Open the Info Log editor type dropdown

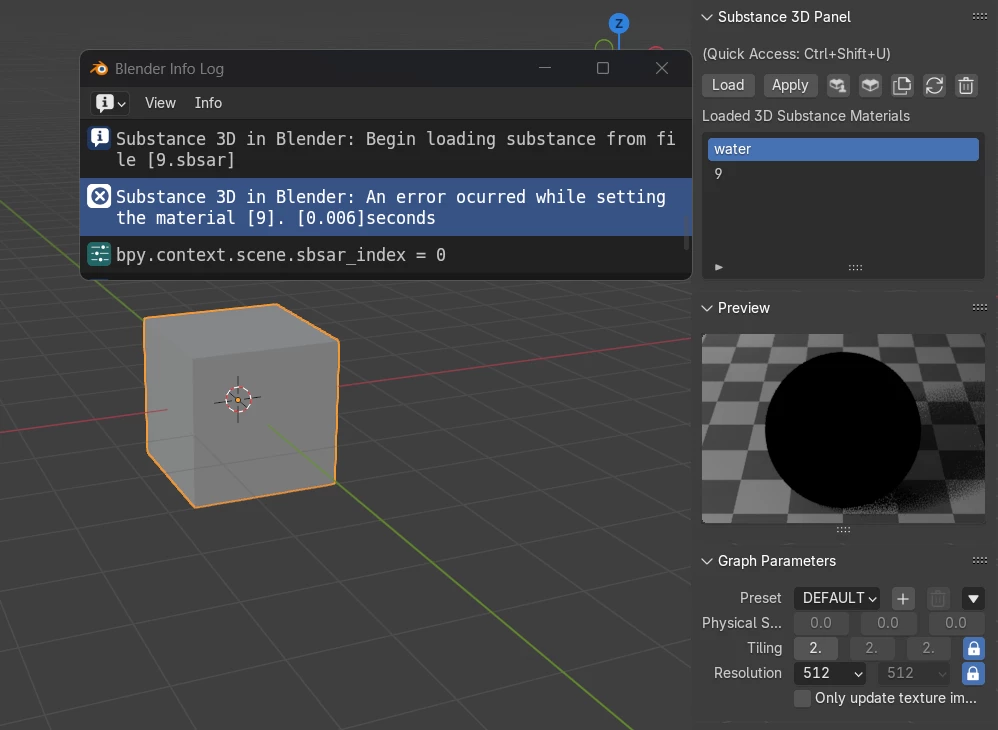click(x=110, y=103)
